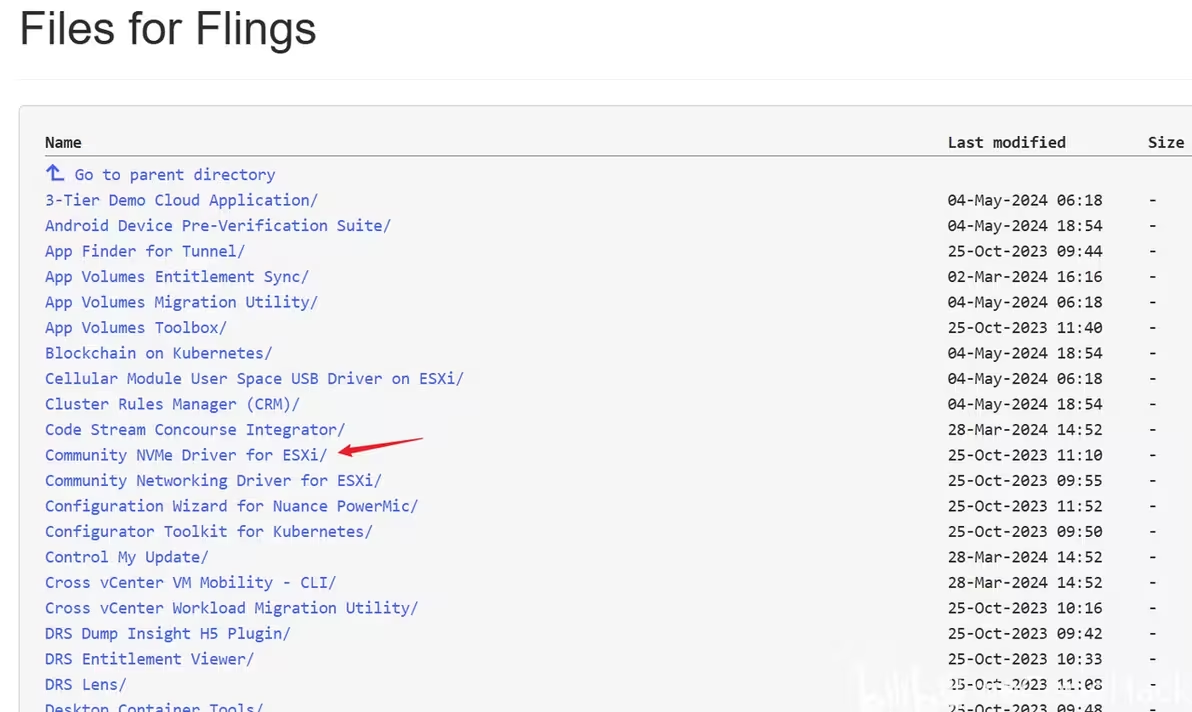The image size is (1192, 712).
Task: Open App Volumes Entitlement Sync folder
Action: [x=176, y=277]
